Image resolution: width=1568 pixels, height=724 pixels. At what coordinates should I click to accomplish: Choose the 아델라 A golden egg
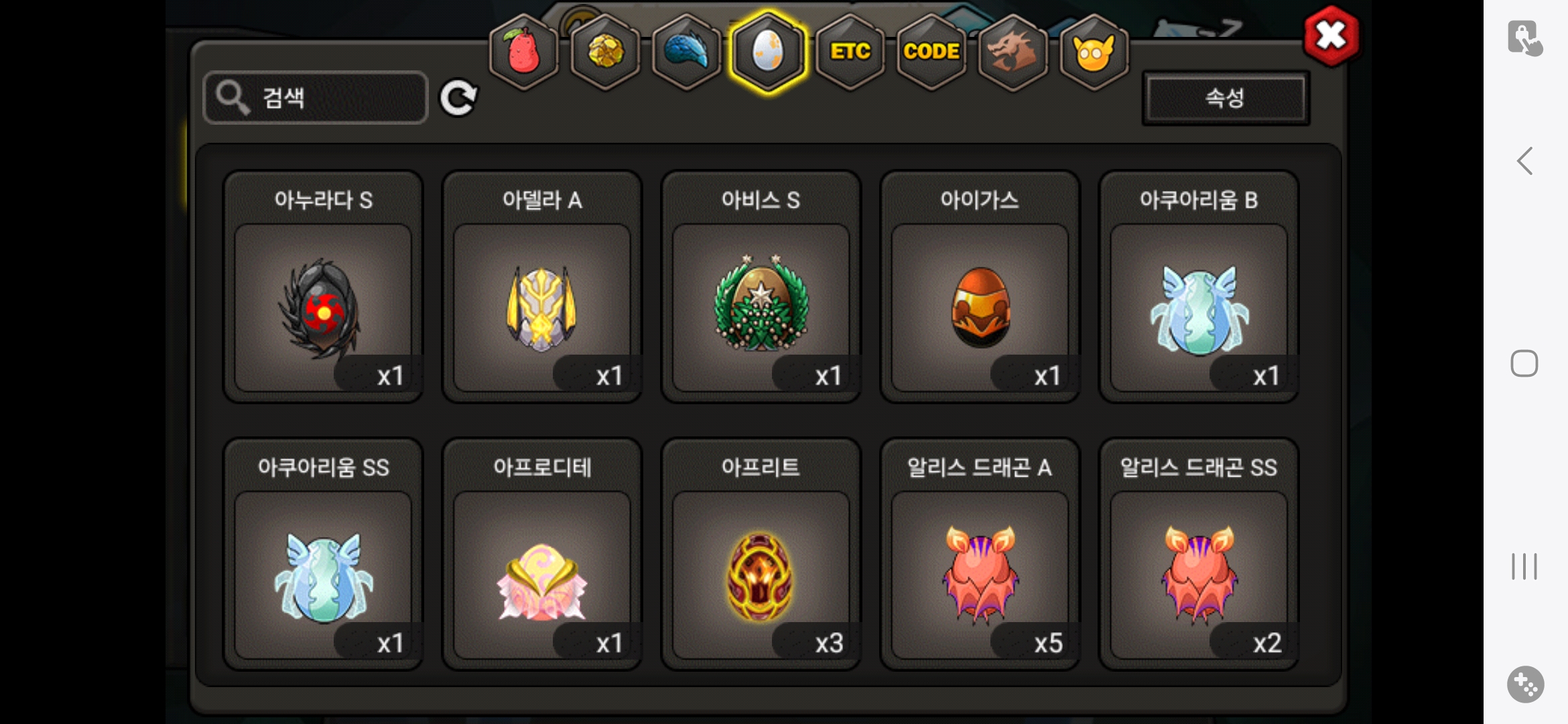click(542, 287)
